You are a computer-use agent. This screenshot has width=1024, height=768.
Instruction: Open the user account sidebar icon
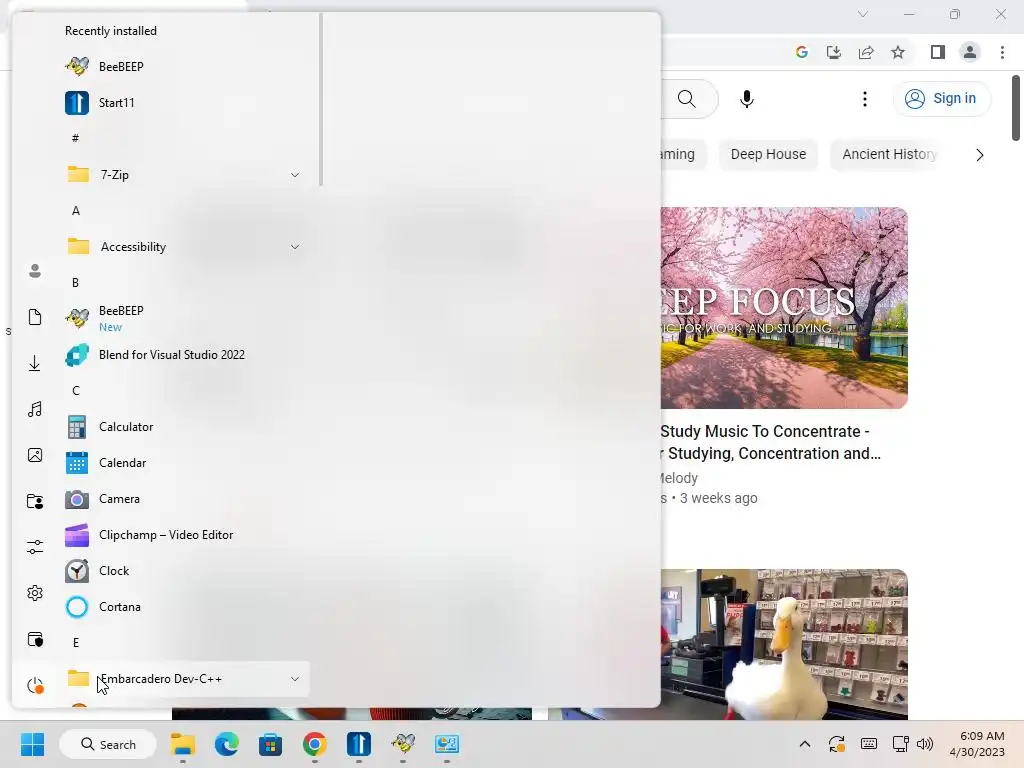[35, 270]
